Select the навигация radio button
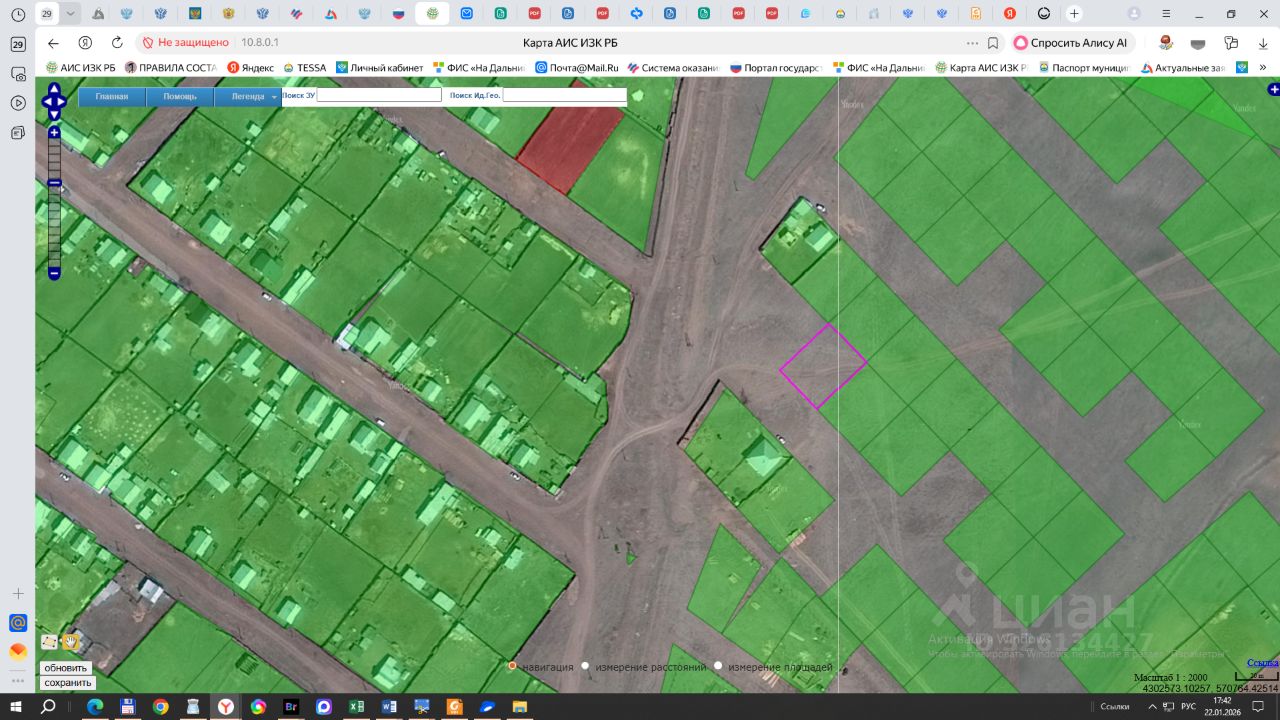 (512, 666)
